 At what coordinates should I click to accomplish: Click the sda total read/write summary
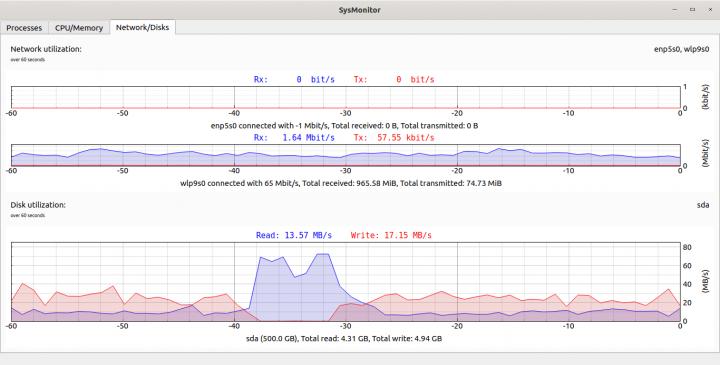tap(344, 339)
